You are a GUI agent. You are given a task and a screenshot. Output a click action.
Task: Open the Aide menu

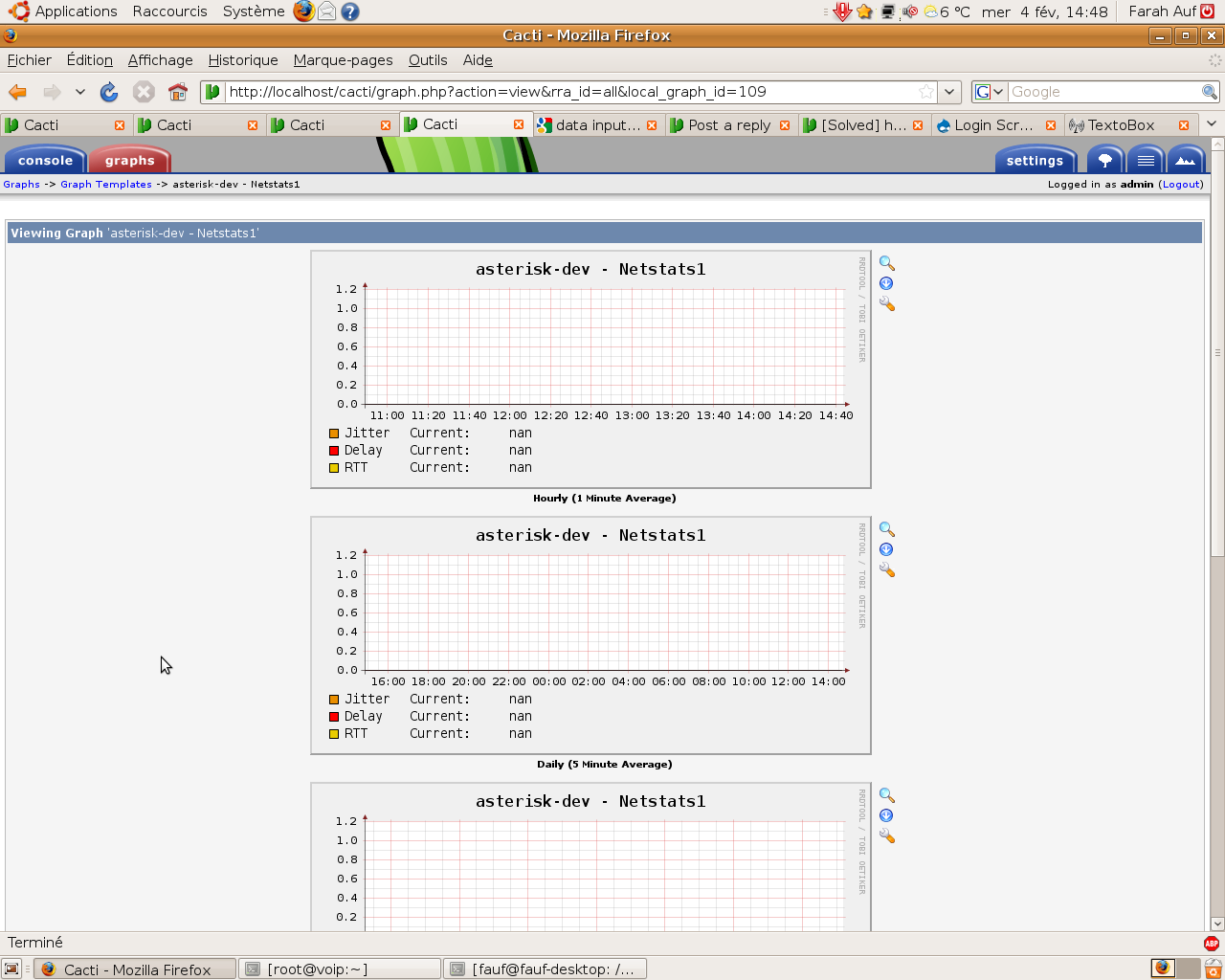point(478,59)
